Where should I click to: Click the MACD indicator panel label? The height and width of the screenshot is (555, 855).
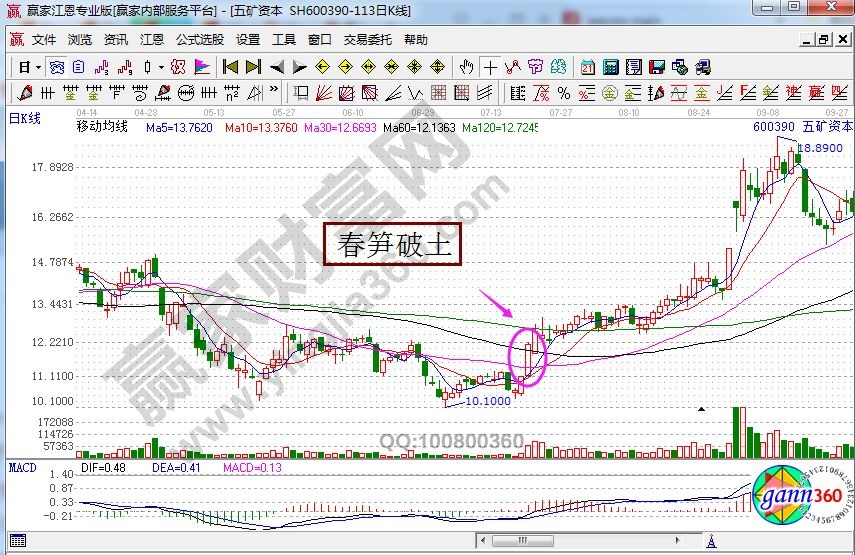(22, 468)
